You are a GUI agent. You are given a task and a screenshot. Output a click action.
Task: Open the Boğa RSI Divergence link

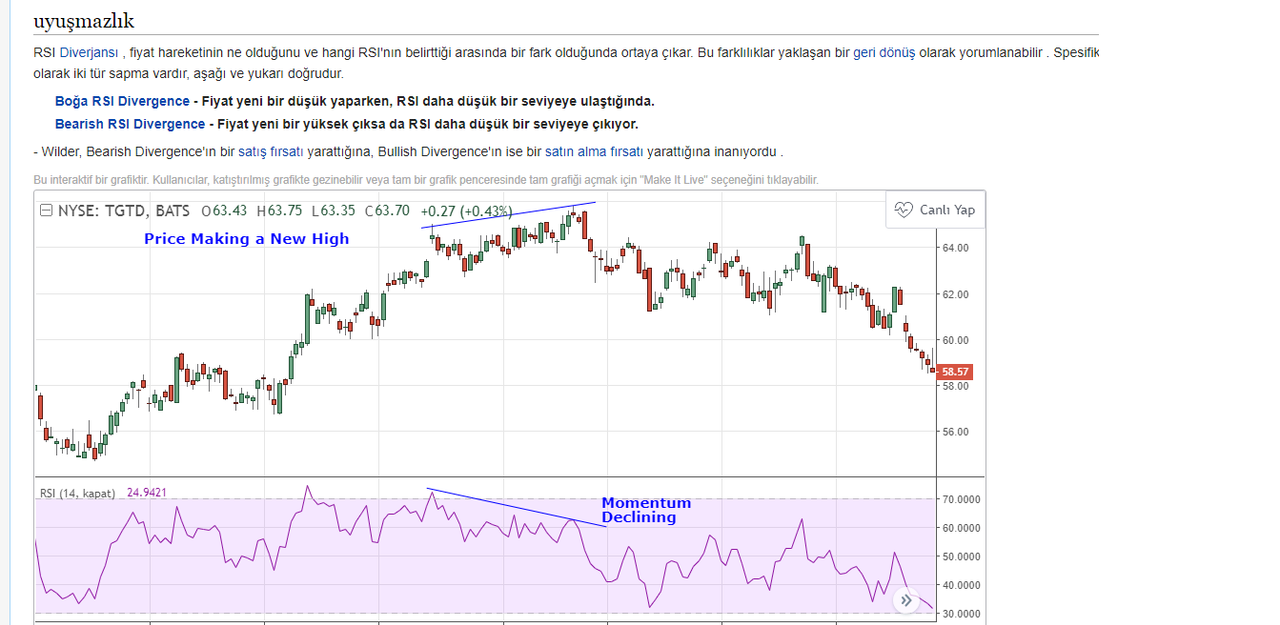coord(122,101)
